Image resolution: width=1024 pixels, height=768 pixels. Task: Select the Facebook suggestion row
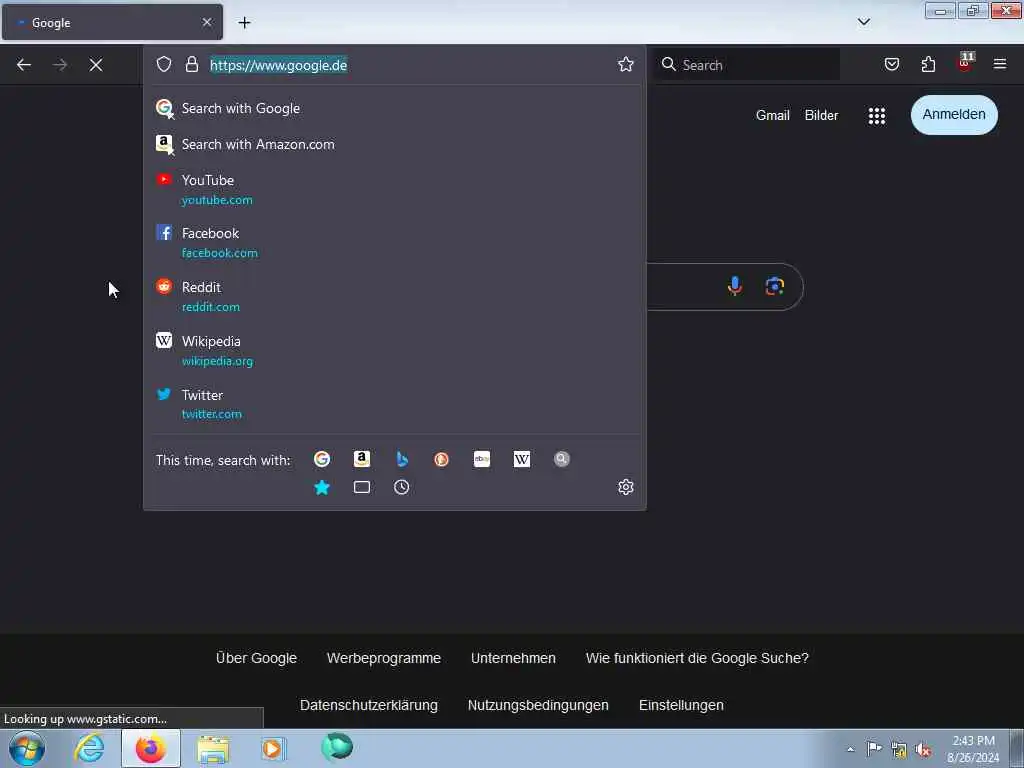click(x=394, y=242)
